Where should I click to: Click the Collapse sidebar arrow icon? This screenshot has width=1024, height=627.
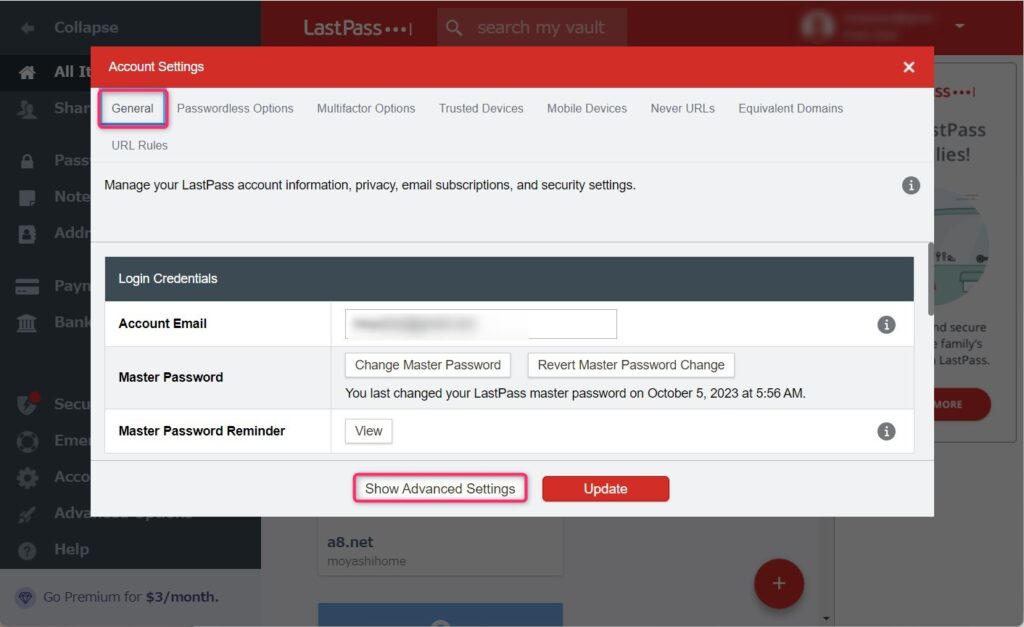pyautogui.click(x=28, y=28)
